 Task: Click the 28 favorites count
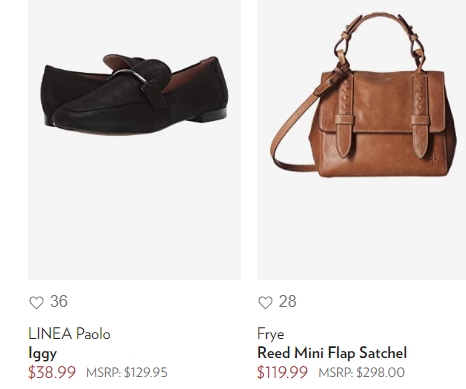pos(287,301)
